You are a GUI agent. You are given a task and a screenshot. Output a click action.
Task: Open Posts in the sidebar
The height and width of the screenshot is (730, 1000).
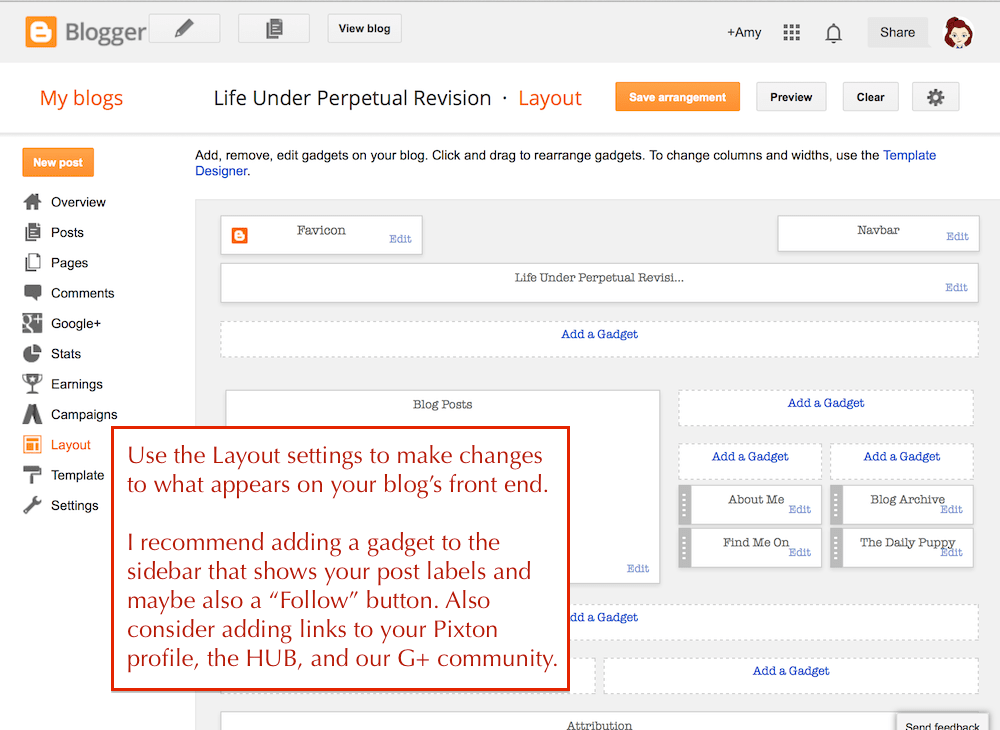click(67, 233)
